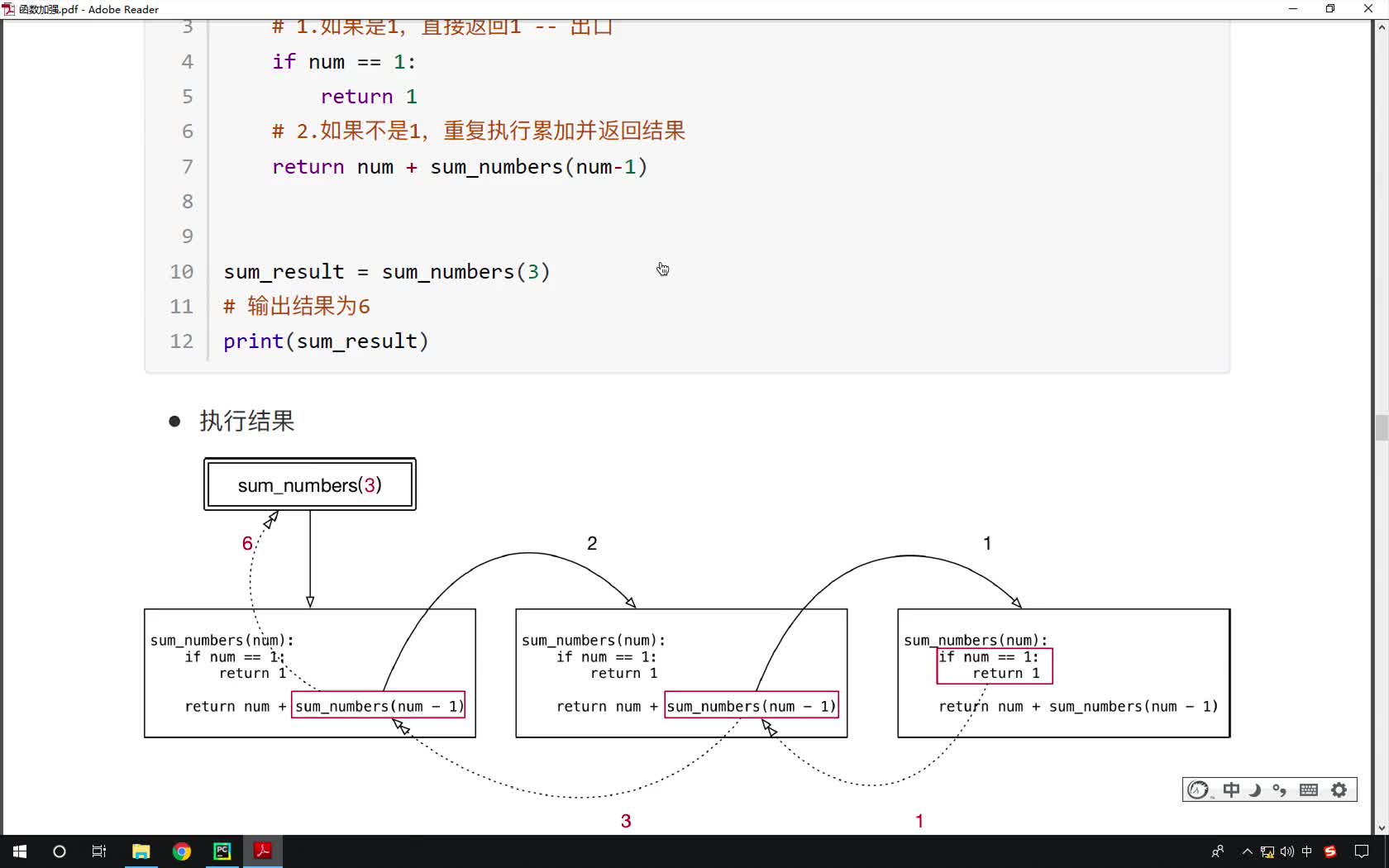This screenshot has height=868, width=1389.
Task: Open the Windows Start menu
Action: [x=20, y=851]
